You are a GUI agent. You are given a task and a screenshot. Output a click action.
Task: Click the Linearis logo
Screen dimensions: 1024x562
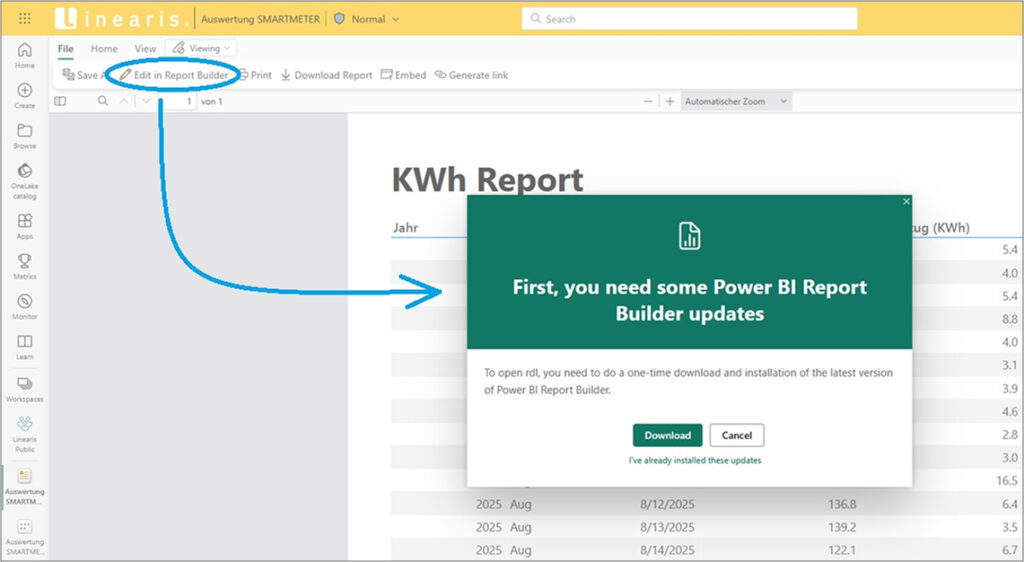tap(121, 19)
